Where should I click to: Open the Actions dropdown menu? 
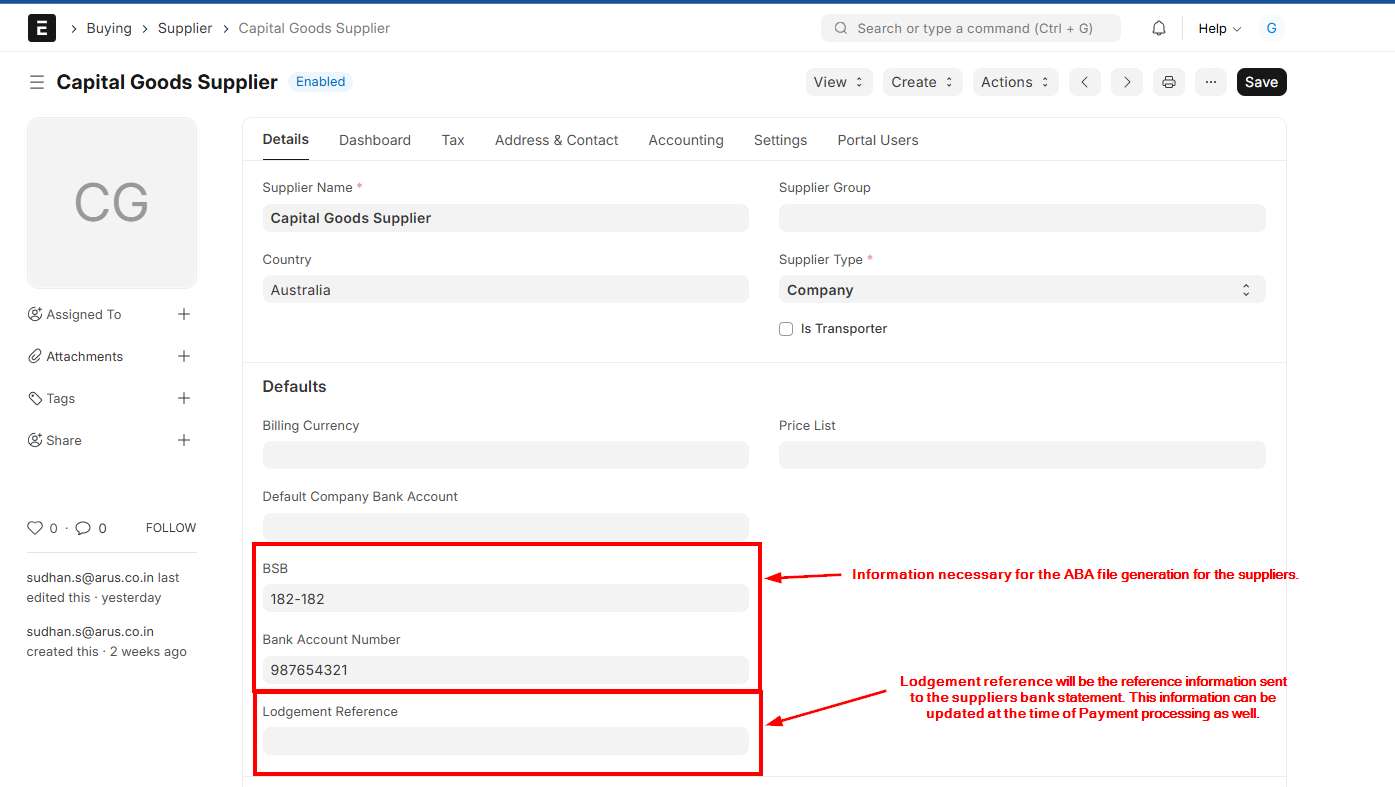click(1015, 82)
